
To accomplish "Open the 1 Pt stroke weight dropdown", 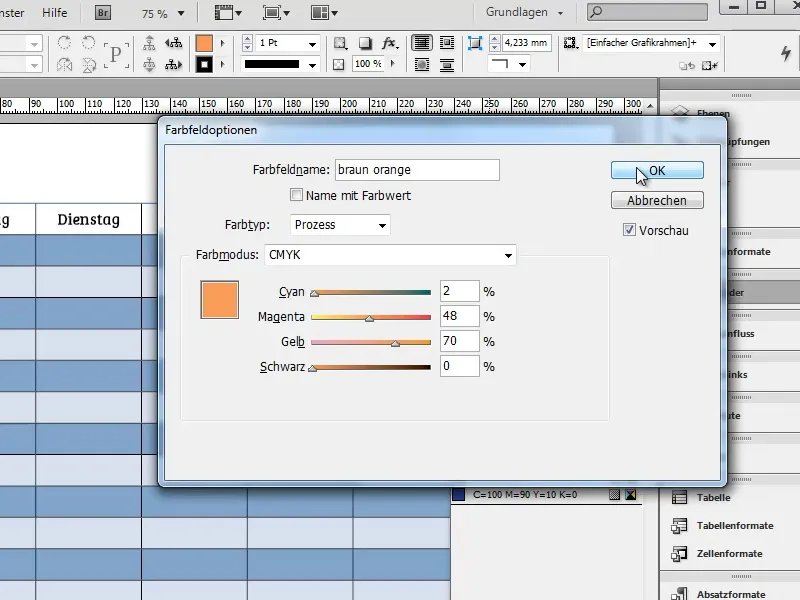I will pos(312,44).
